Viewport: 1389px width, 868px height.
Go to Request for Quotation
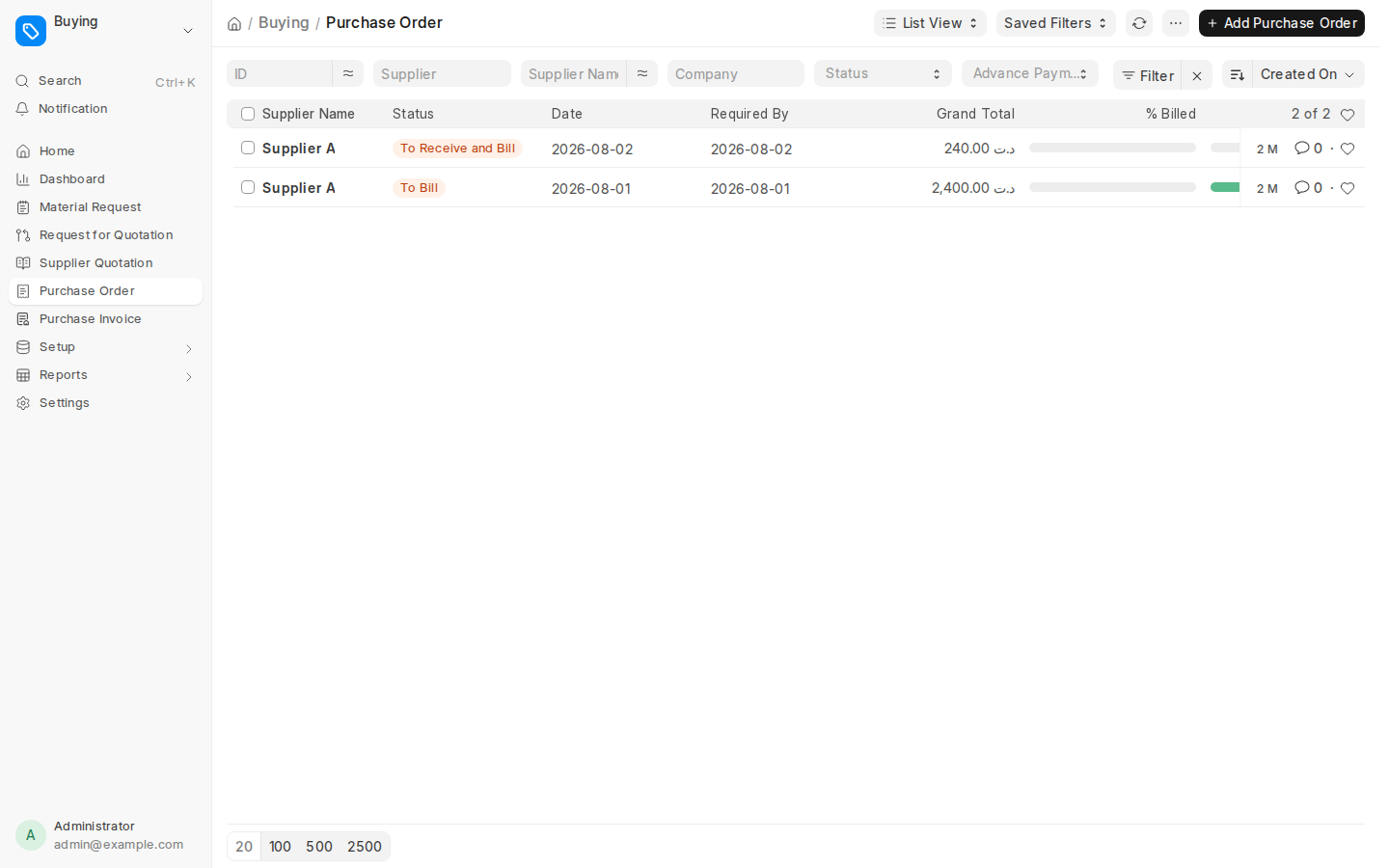[x=105, y=235]
